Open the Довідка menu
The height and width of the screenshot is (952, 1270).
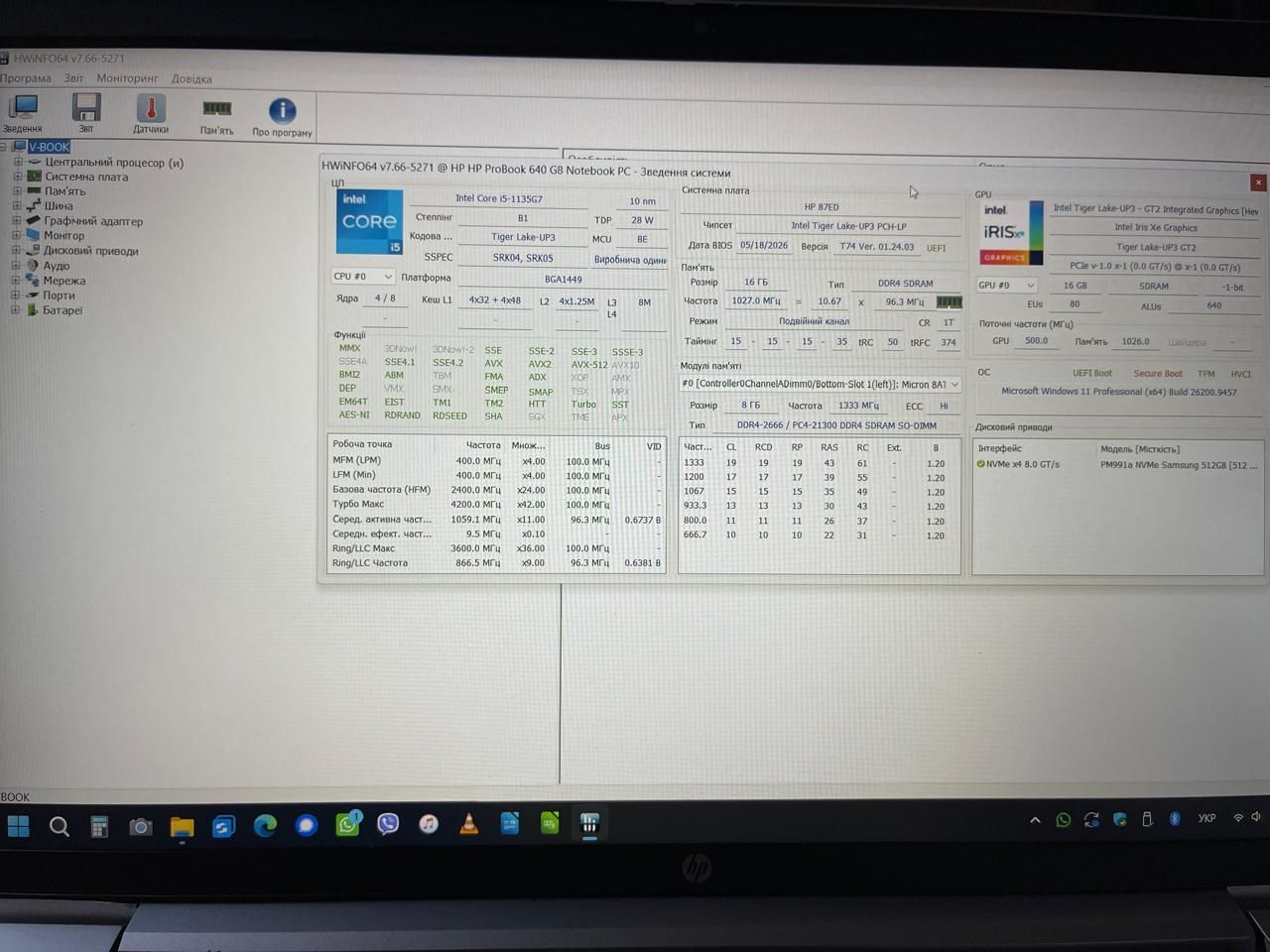click(x=191, y=79)
